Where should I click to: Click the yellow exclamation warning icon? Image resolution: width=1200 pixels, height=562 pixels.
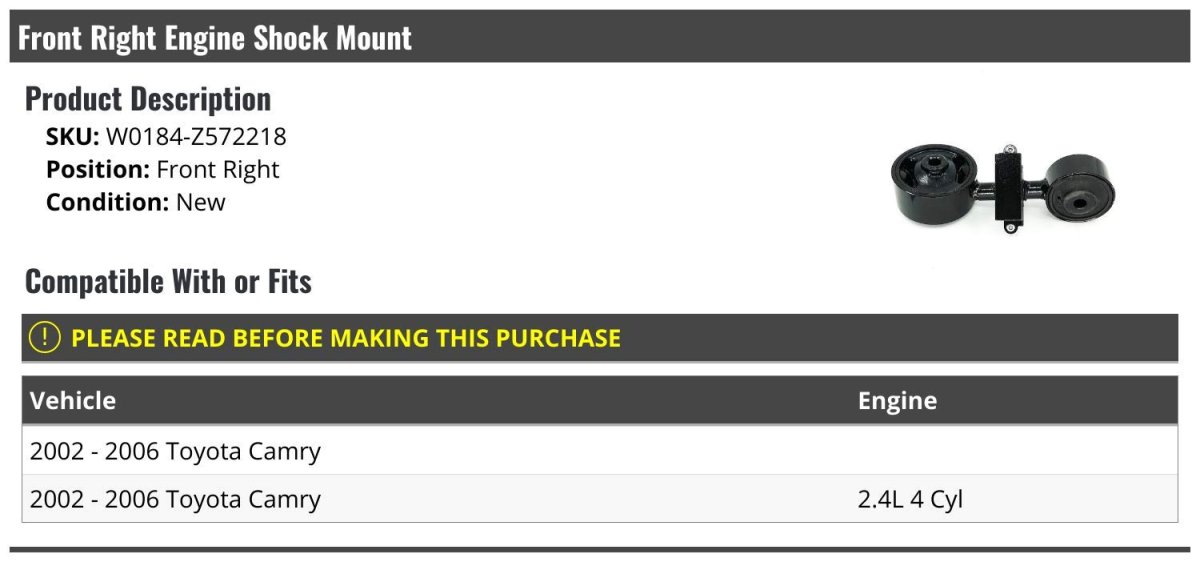[45, 338]
